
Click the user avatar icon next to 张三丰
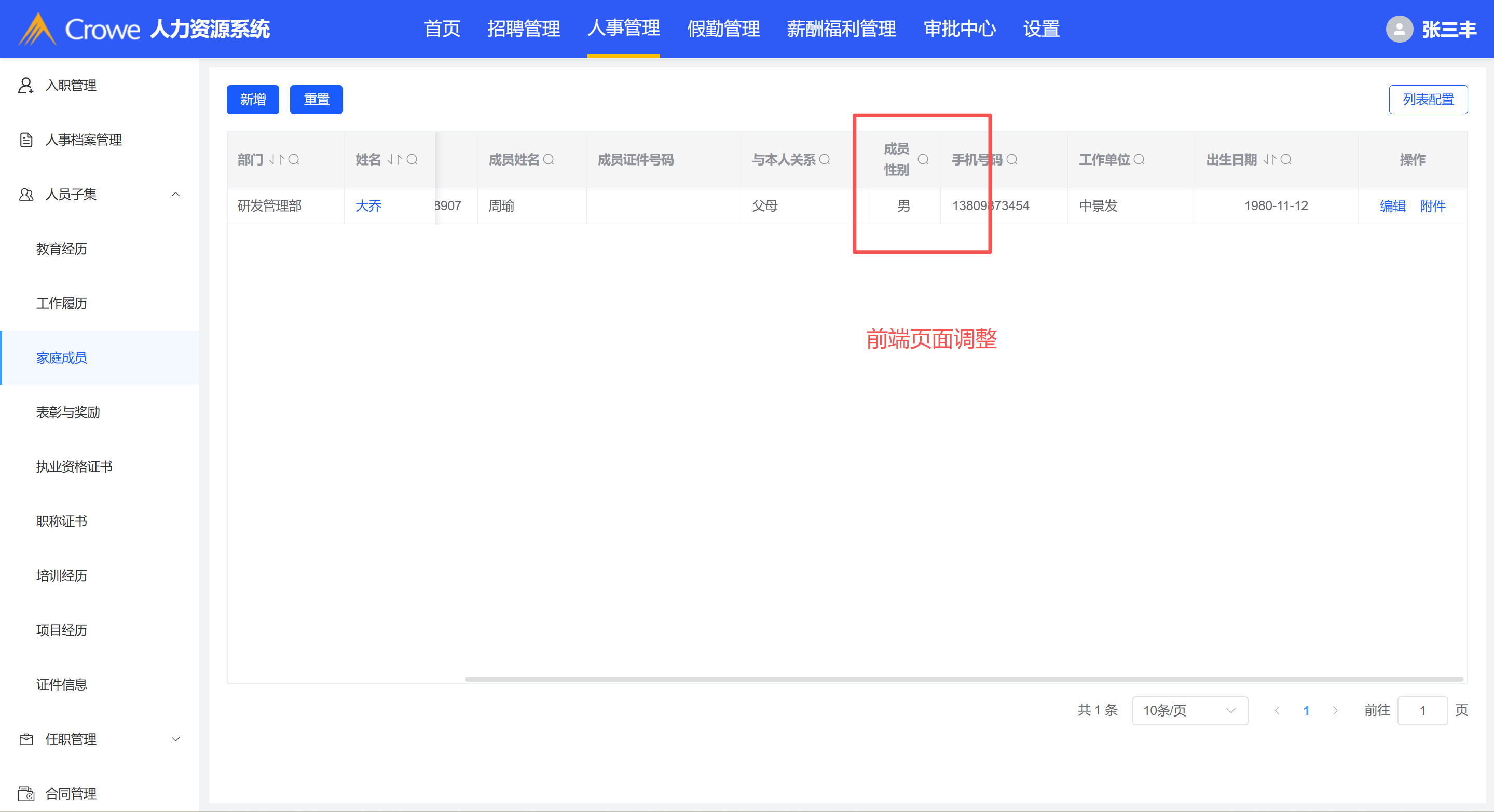[1399, 29]
